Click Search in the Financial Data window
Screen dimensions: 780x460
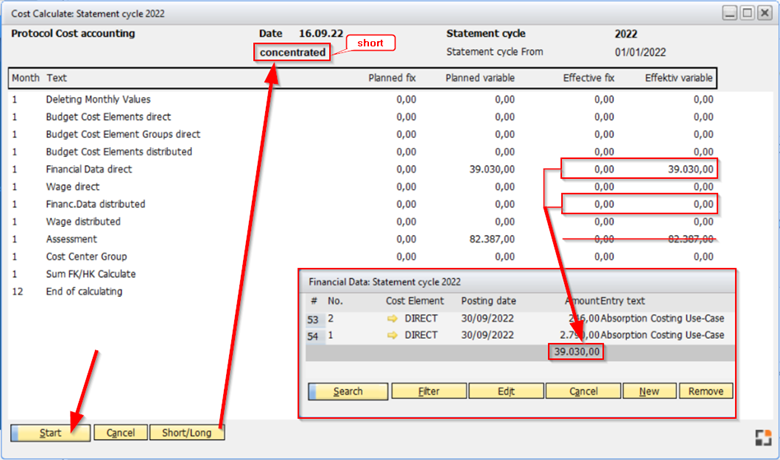[347, 391]
